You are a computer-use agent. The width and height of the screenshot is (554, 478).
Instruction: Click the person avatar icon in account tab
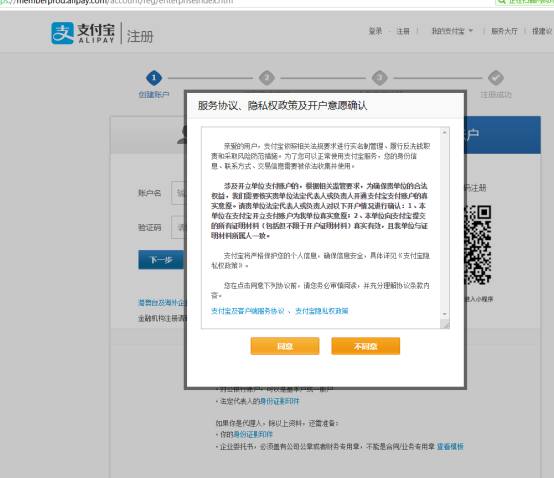tap(182, 135)
